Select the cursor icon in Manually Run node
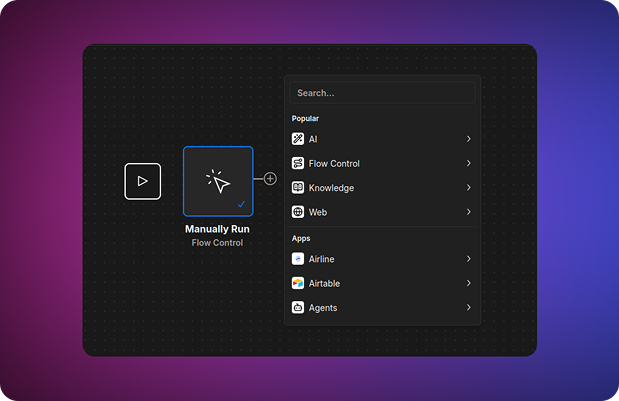 (x=218, y=181)
